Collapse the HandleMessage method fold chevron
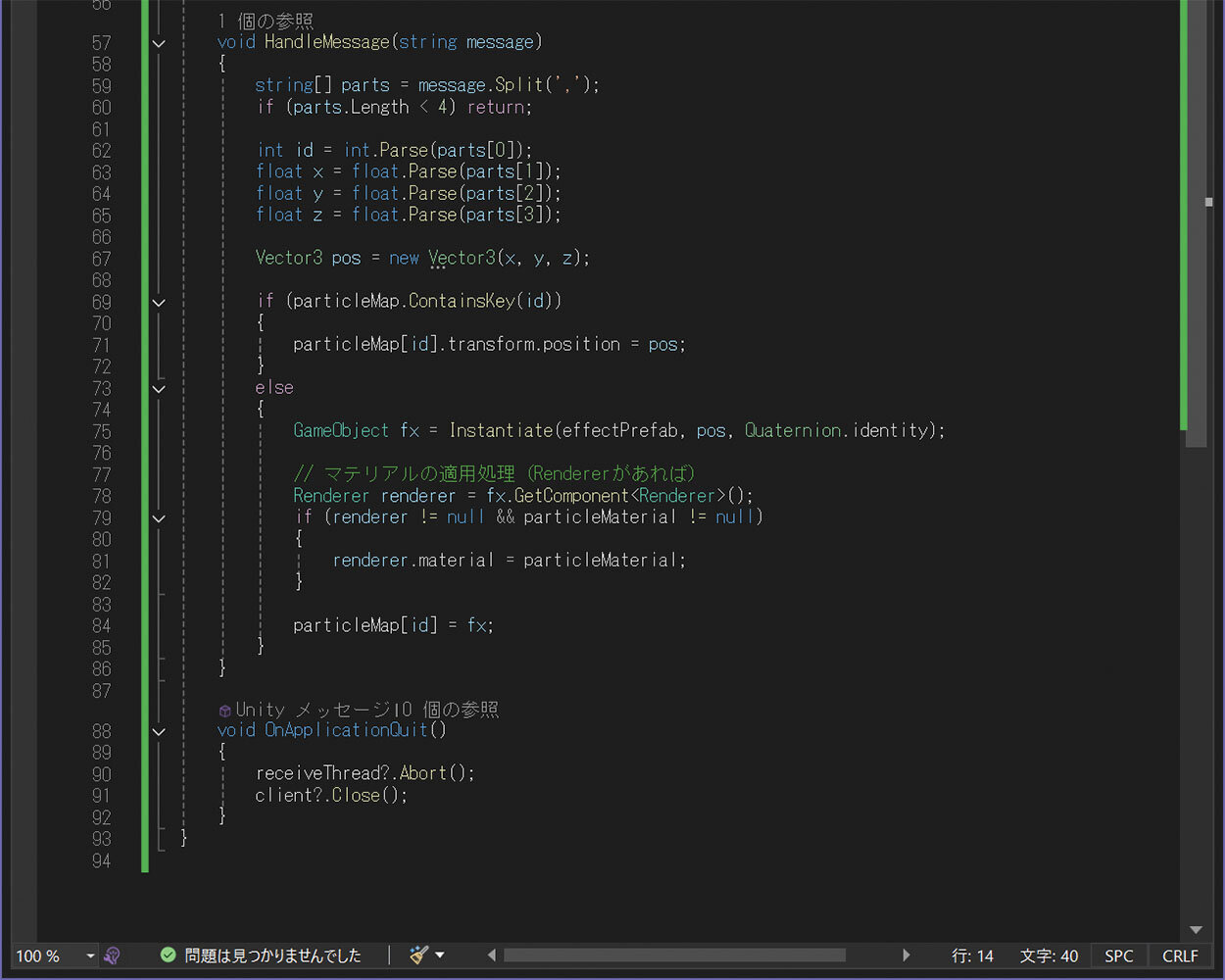1225x980 pixels. click(159, 43)
